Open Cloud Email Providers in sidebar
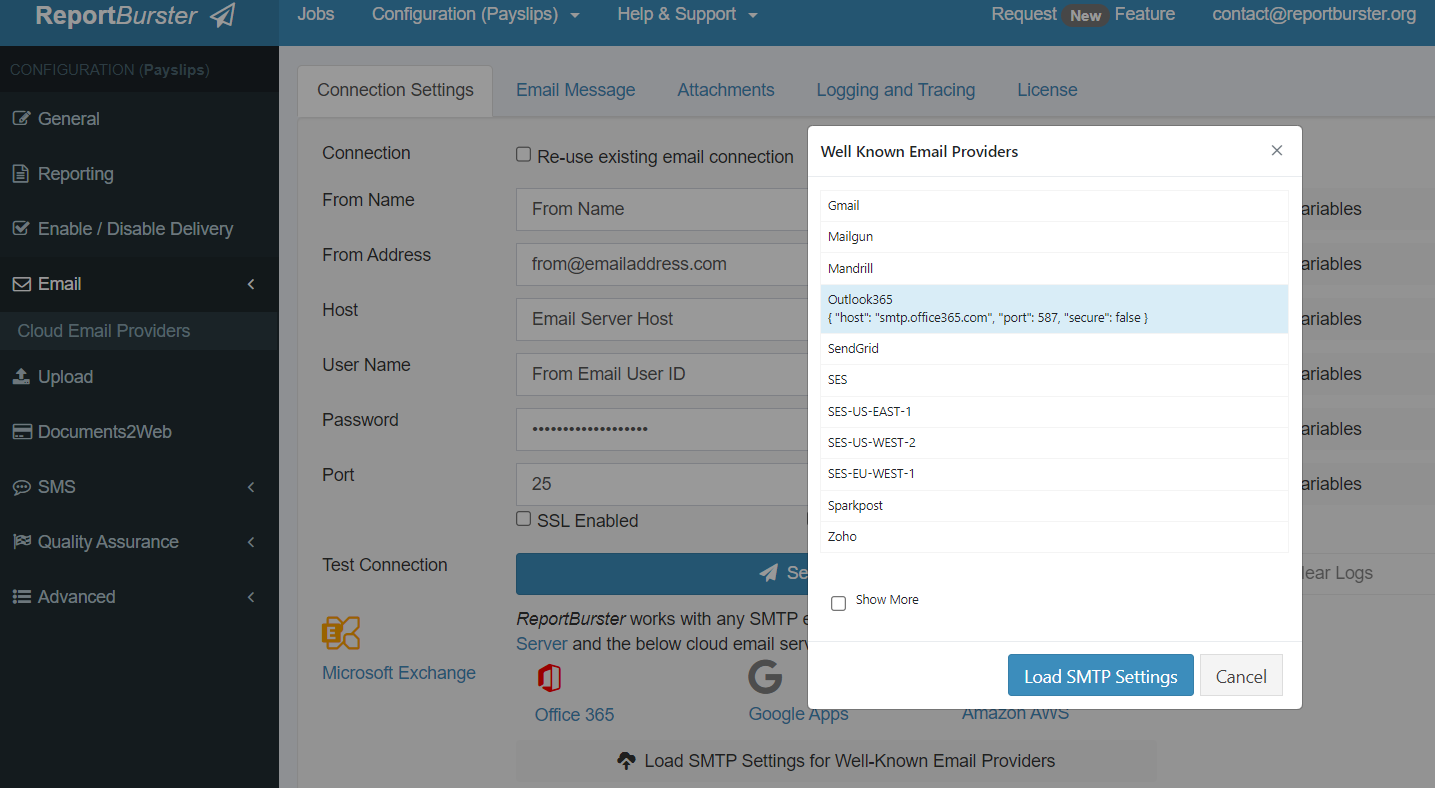 (104, 331)
